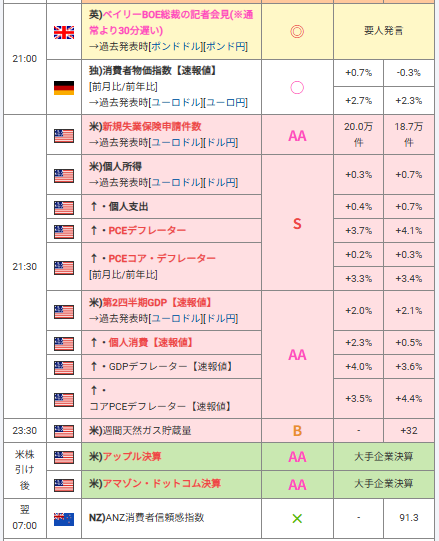Click 新規失業保険申請件数 event title

152,127
